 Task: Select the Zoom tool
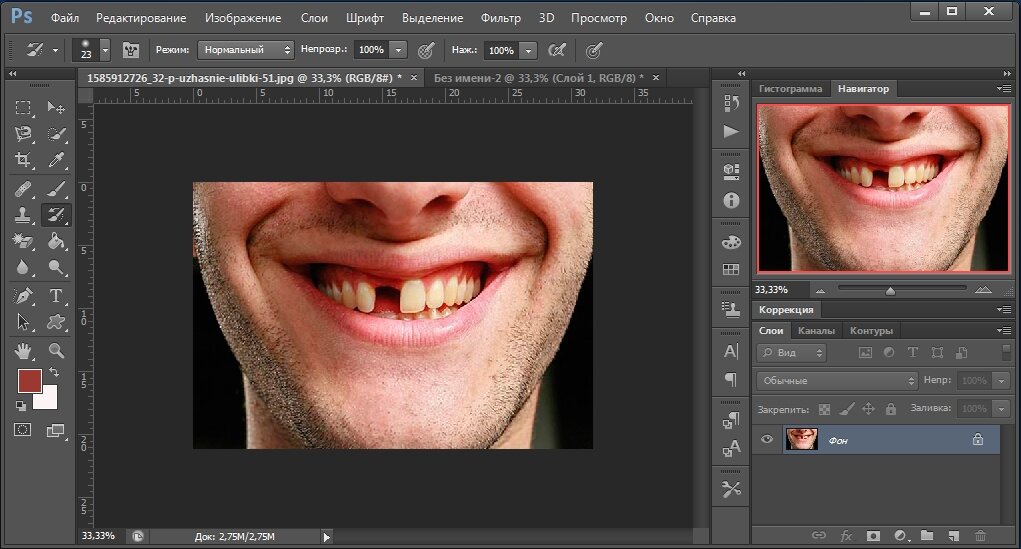pyautogui.click(x=56, y=351)
